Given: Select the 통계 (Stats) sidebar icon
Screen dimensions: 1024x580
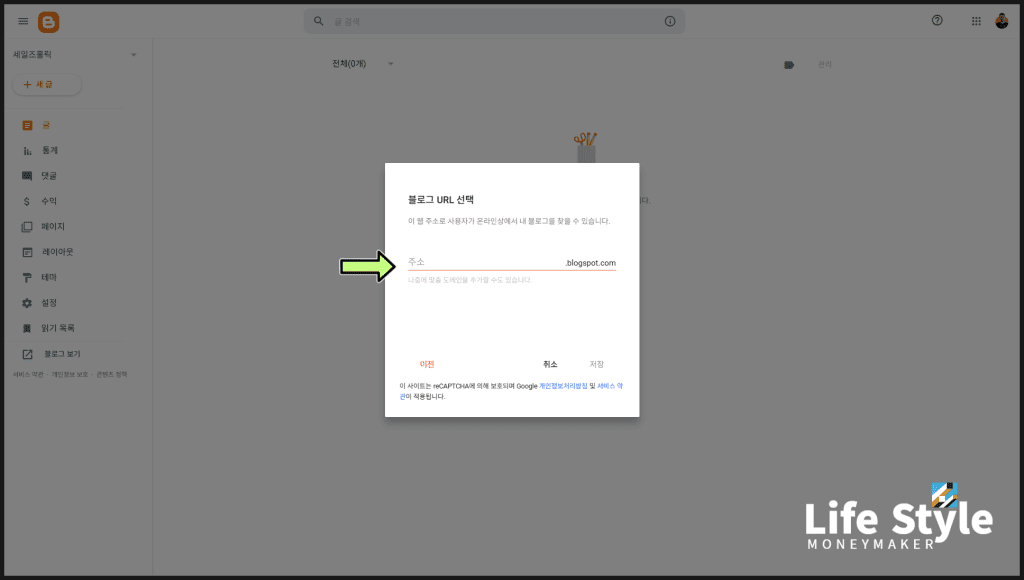Looking at the screenshot, I should pyautogui.click(x=25, y=150).
